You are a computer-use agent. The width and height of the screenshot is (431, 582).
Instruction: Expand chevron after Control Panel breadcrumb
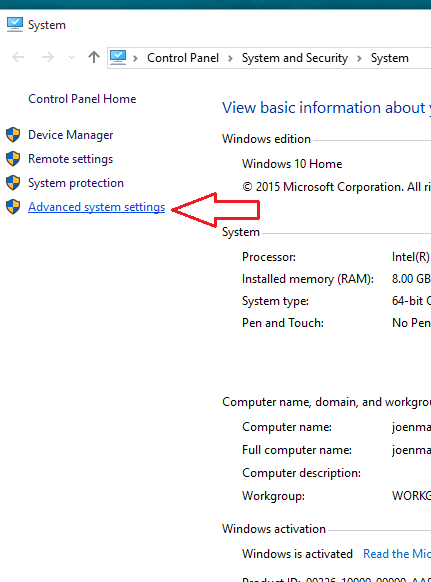[230, 58]
